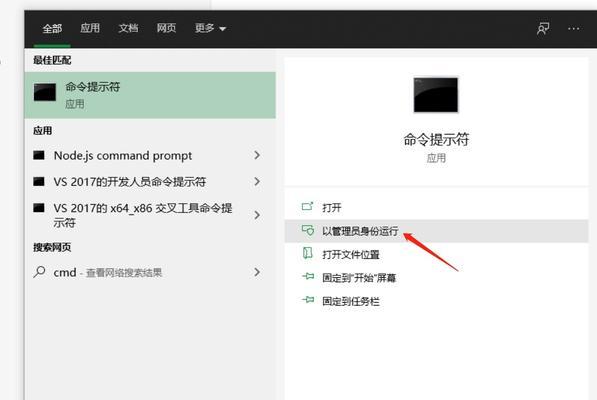Screen dimensions: 597x400
Task: Click the VS 2017的开发人员命令提示符 icon
Action: point(39,182)
